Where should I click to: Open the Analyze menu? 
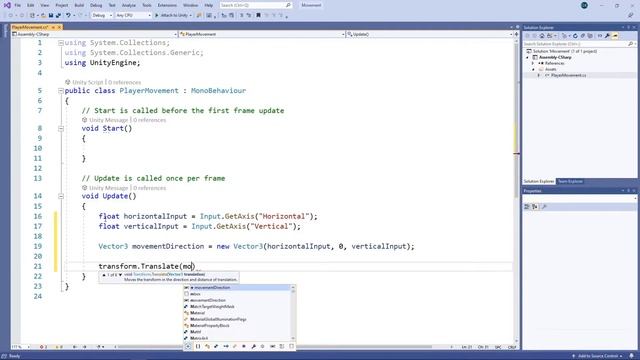129,5
